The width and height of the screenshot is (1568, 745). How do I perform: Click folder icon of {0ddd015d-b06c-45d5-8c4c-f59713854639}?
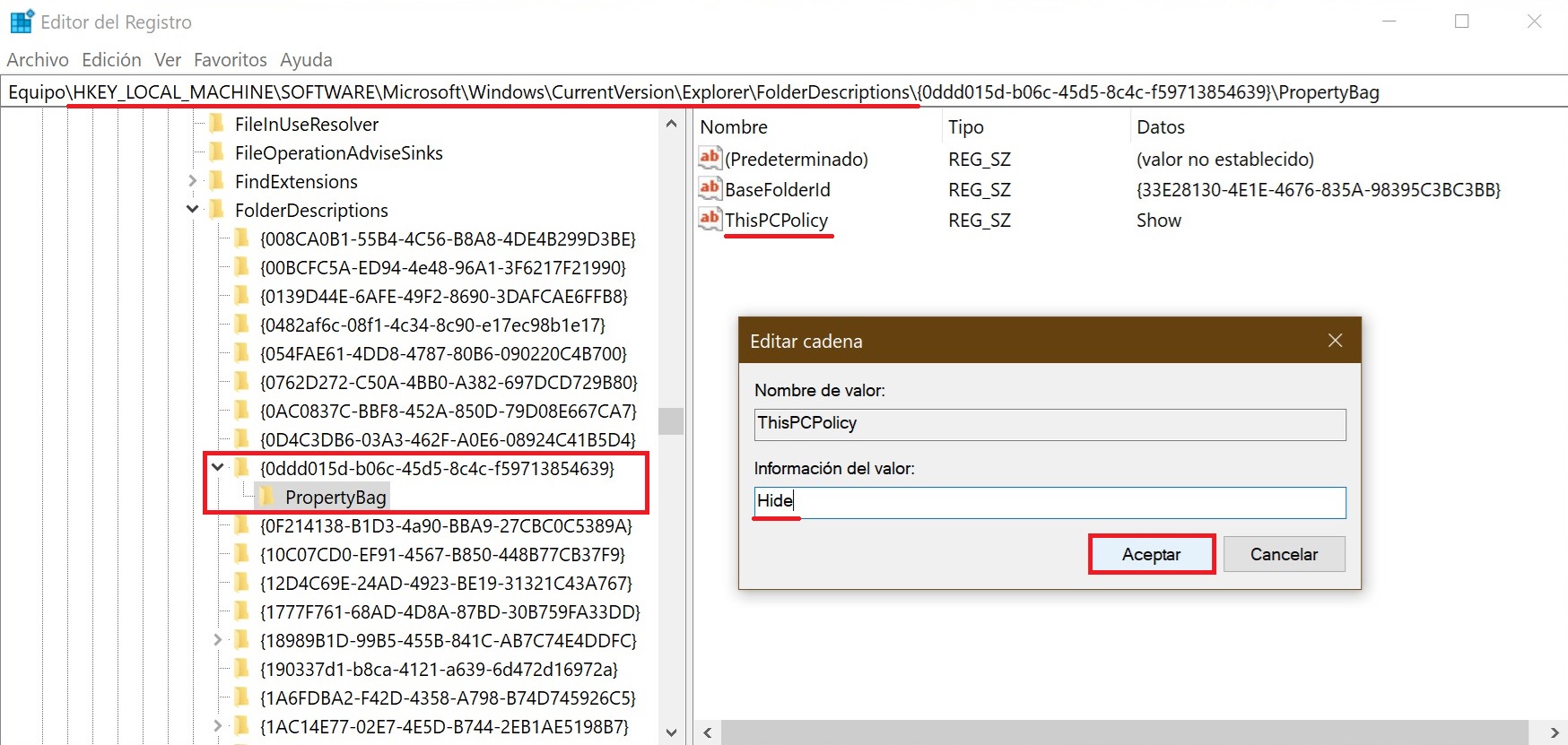(x=241, y=468)
